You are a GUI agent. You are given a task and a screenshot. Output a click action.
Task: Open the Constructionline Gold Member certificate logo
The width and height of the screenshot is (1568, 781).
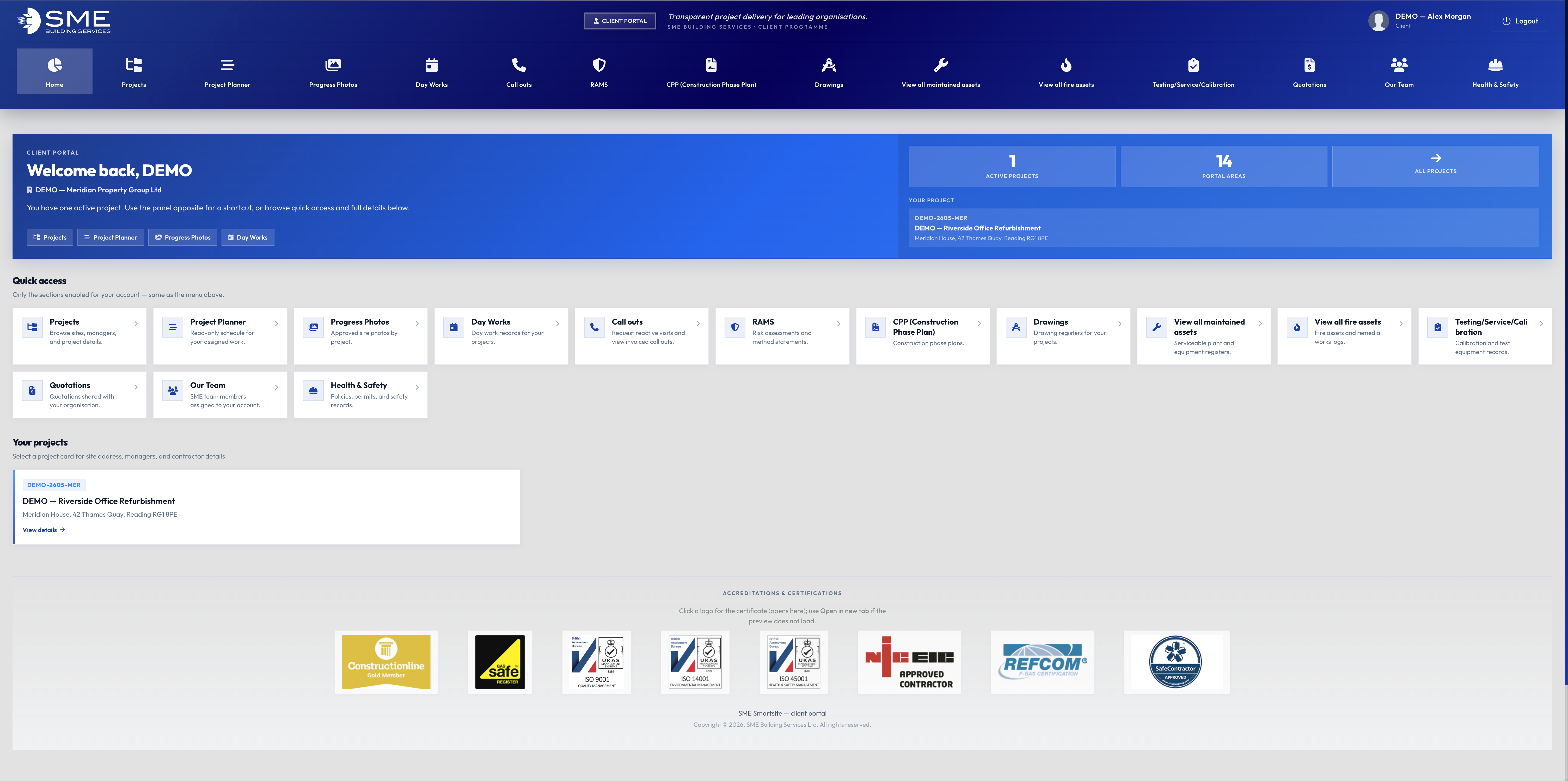tap(386, 662)
